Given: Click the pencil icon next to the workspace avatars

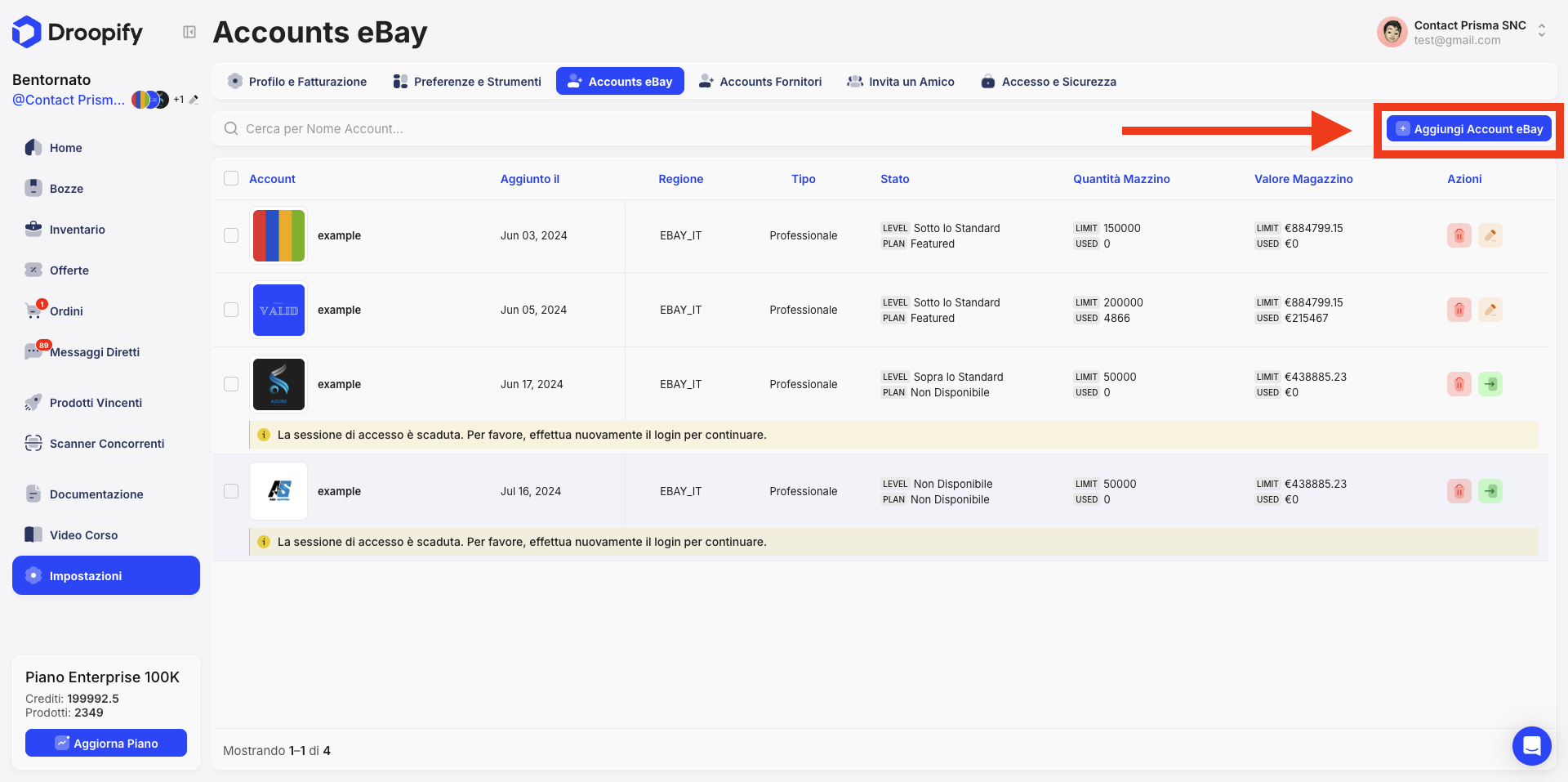Looking at the screenshot, I should tap(194, 100).
